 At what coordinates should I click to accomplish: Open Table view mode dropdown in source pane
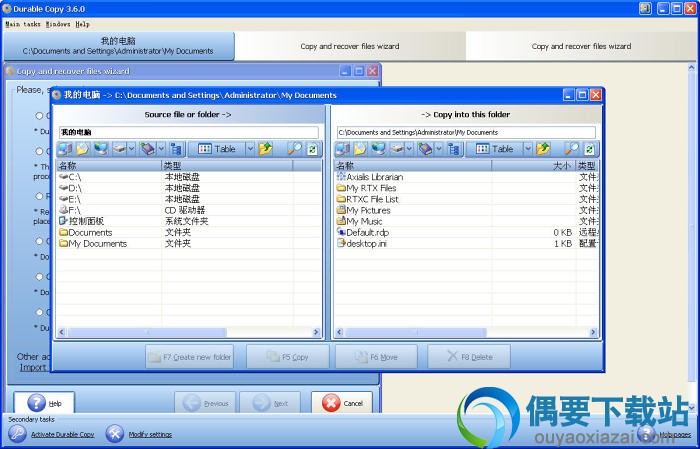[x=250, y=149]
